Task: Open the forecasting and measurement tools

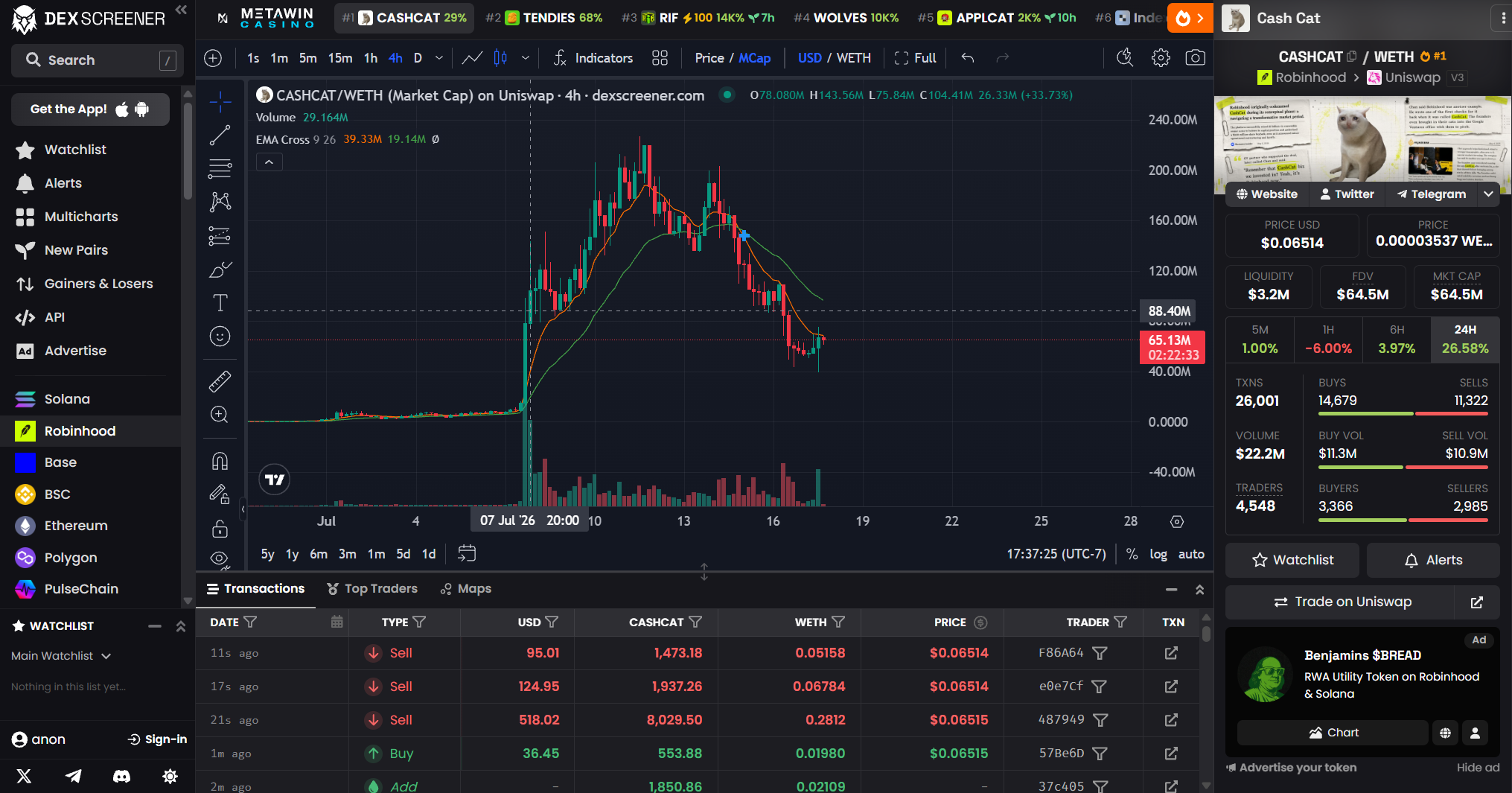Action: point(220,237)
